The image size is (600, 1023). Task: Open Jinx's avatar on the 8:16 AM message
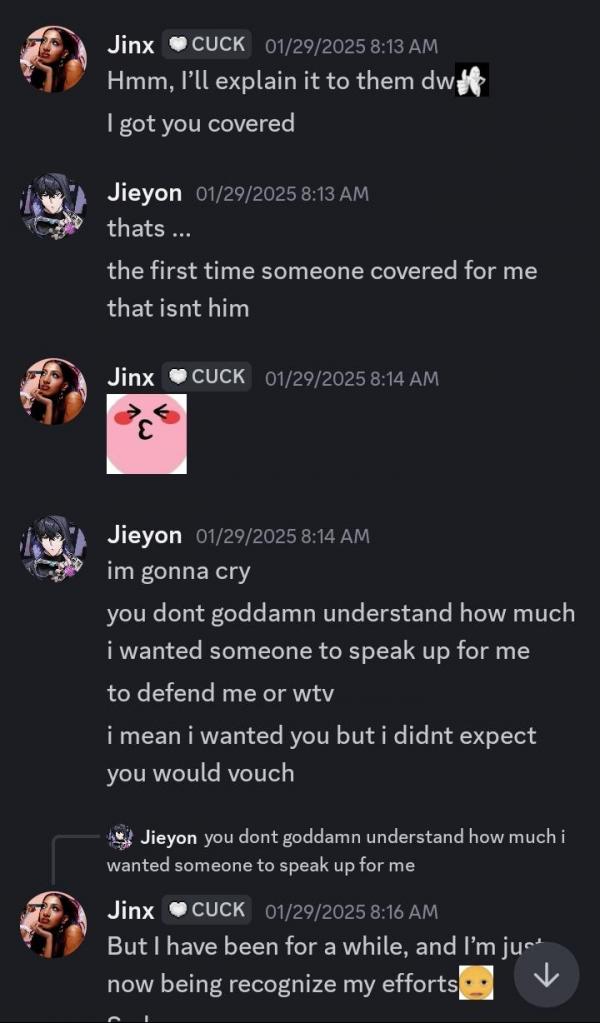pyautogui.click(x=53, y=924)
